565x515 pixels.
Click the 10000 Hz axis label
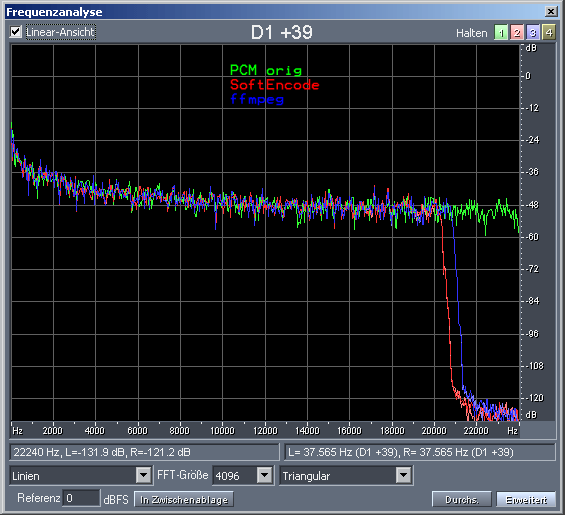222,430
